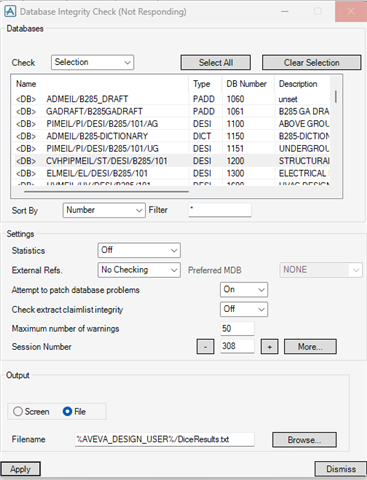The width and height of the screenshot is (367, 480).
Task: Open the Check combo box set to Selection
Action: [92, 62]
